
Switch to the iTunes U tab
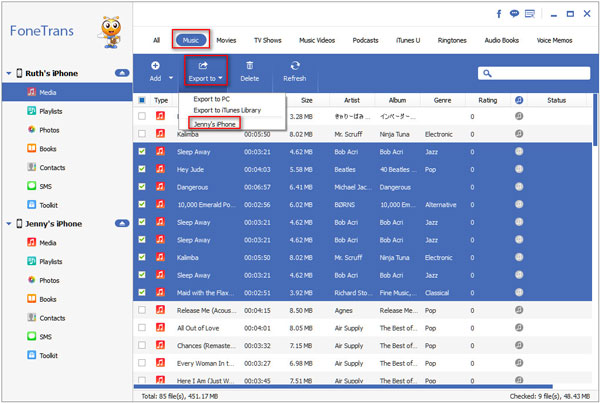point(408,40)
